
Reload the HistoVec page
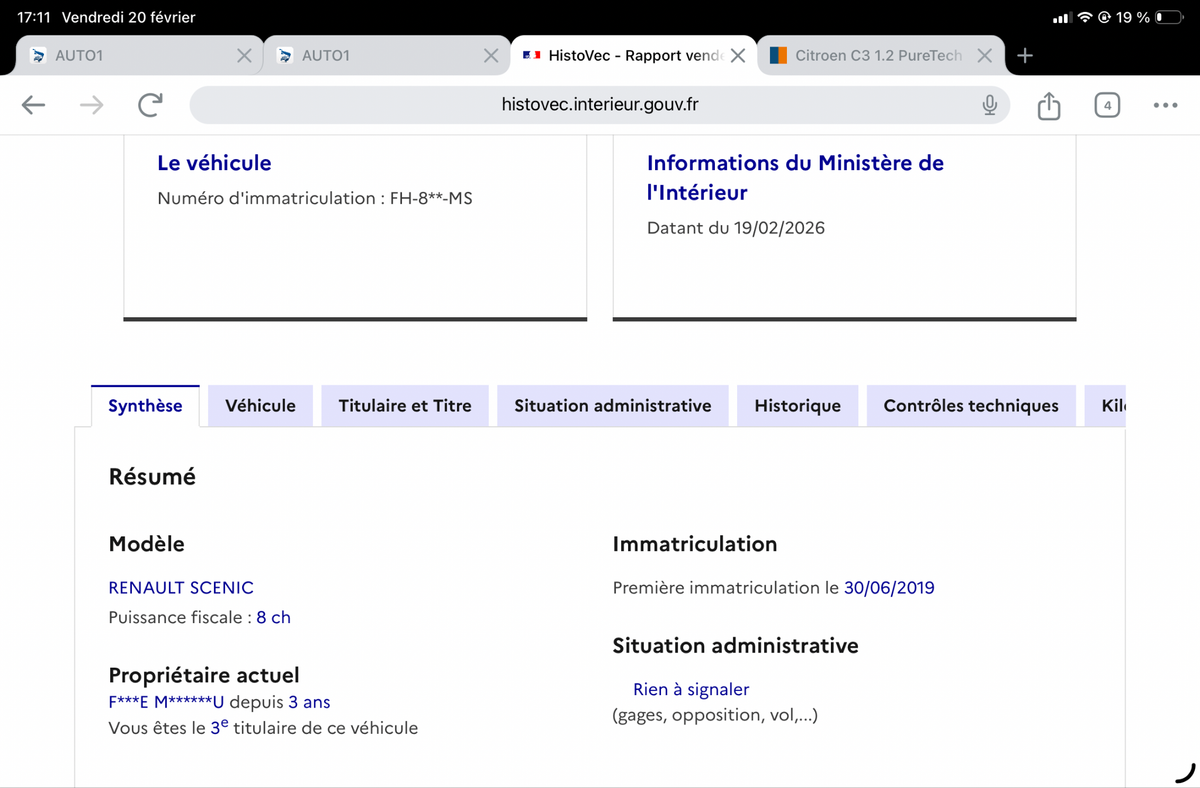(x=150, y=105)
